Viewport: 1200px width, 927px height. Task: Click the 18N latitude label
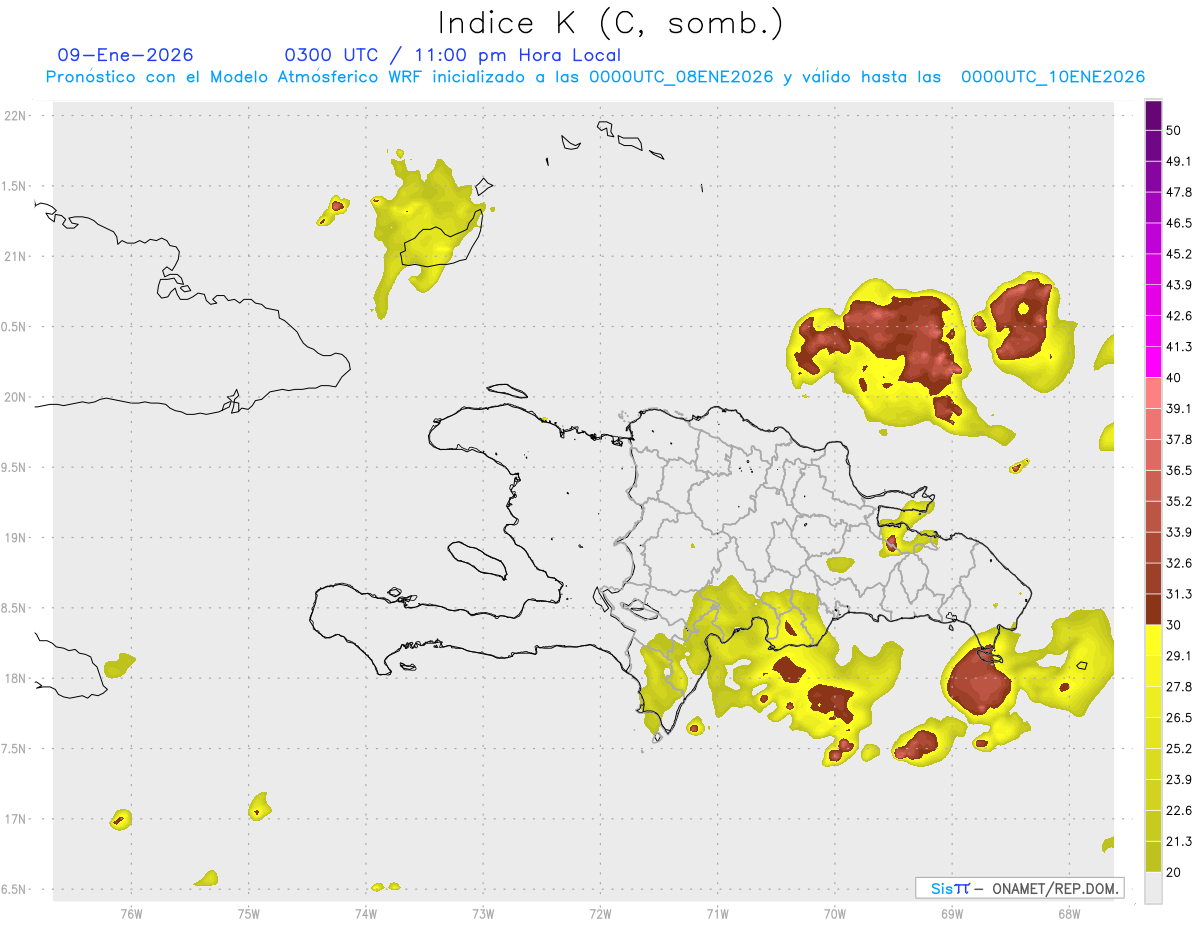15,678
